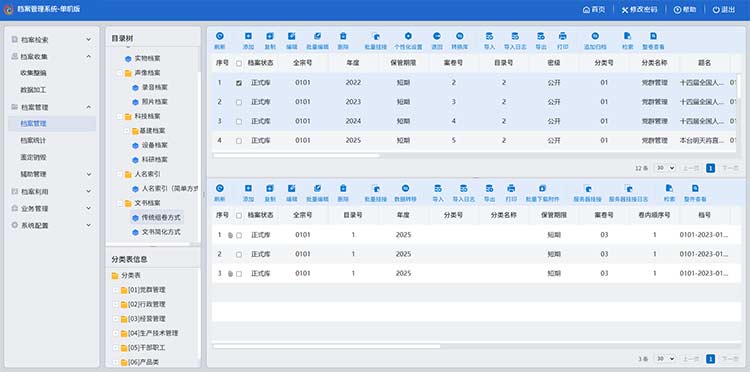Open 鉴定销毁 in the sidebar menu
Viewport: 750px width, 372px height.
point(33,157)
